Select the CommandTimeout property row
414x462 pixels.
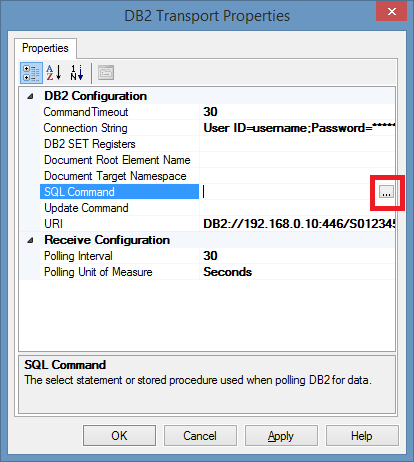pyautogui.click(x=120, y=112)
